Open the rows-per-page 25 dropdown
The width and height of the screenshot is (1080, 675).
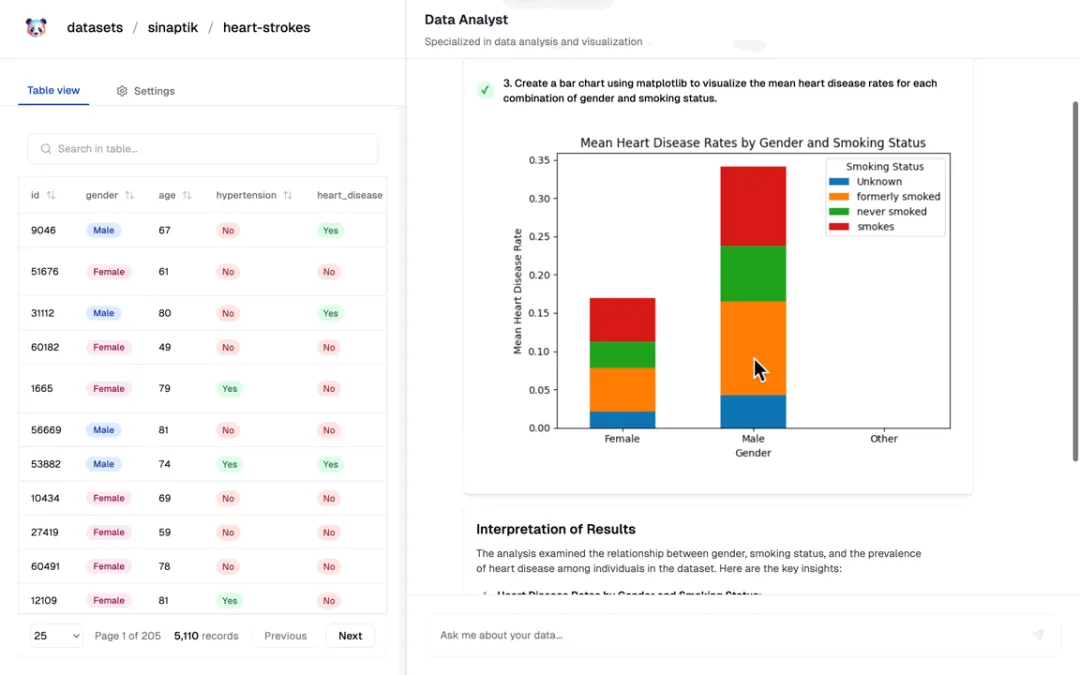coord(56,636)
